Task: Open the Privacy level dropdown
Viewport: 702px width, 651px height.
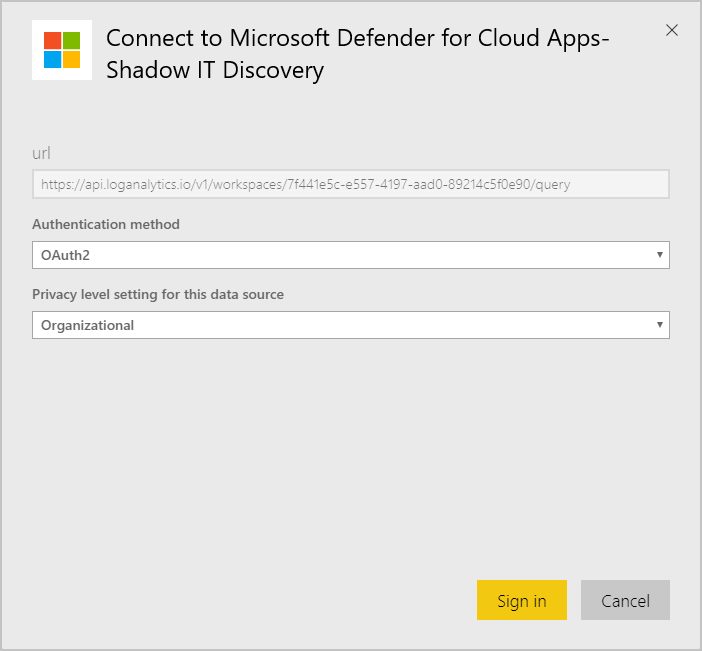Action: click(x=350, y=325)
